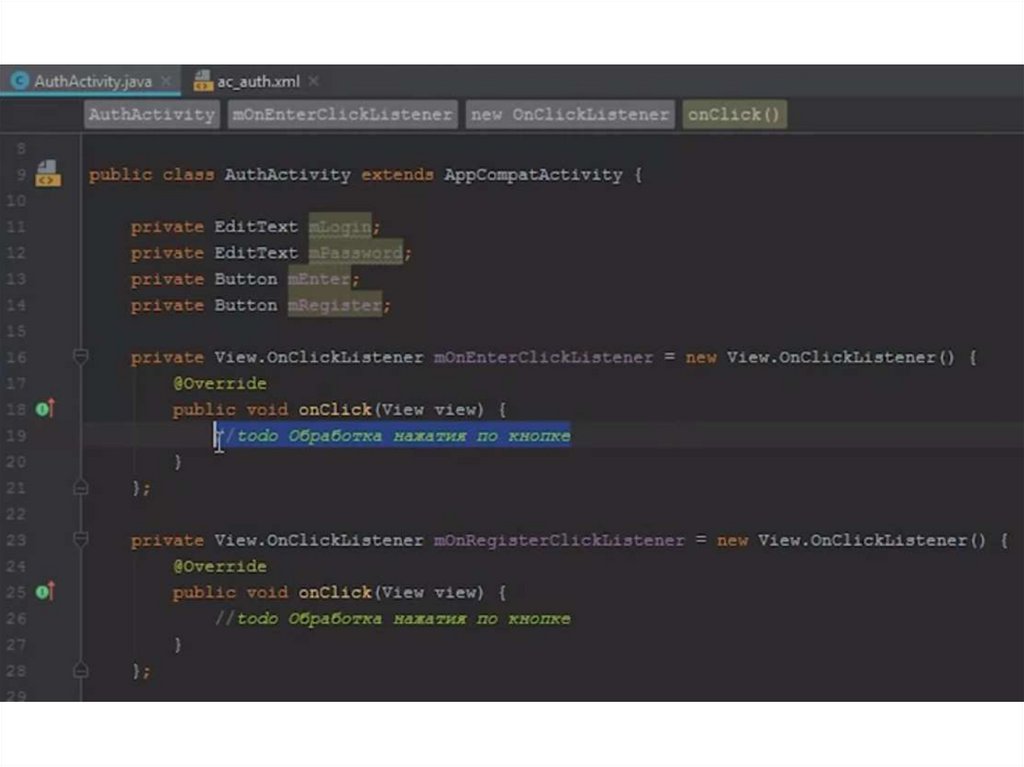Open related XML file gutter icon on line 9
1024x767 pixels.
[48, 174]
